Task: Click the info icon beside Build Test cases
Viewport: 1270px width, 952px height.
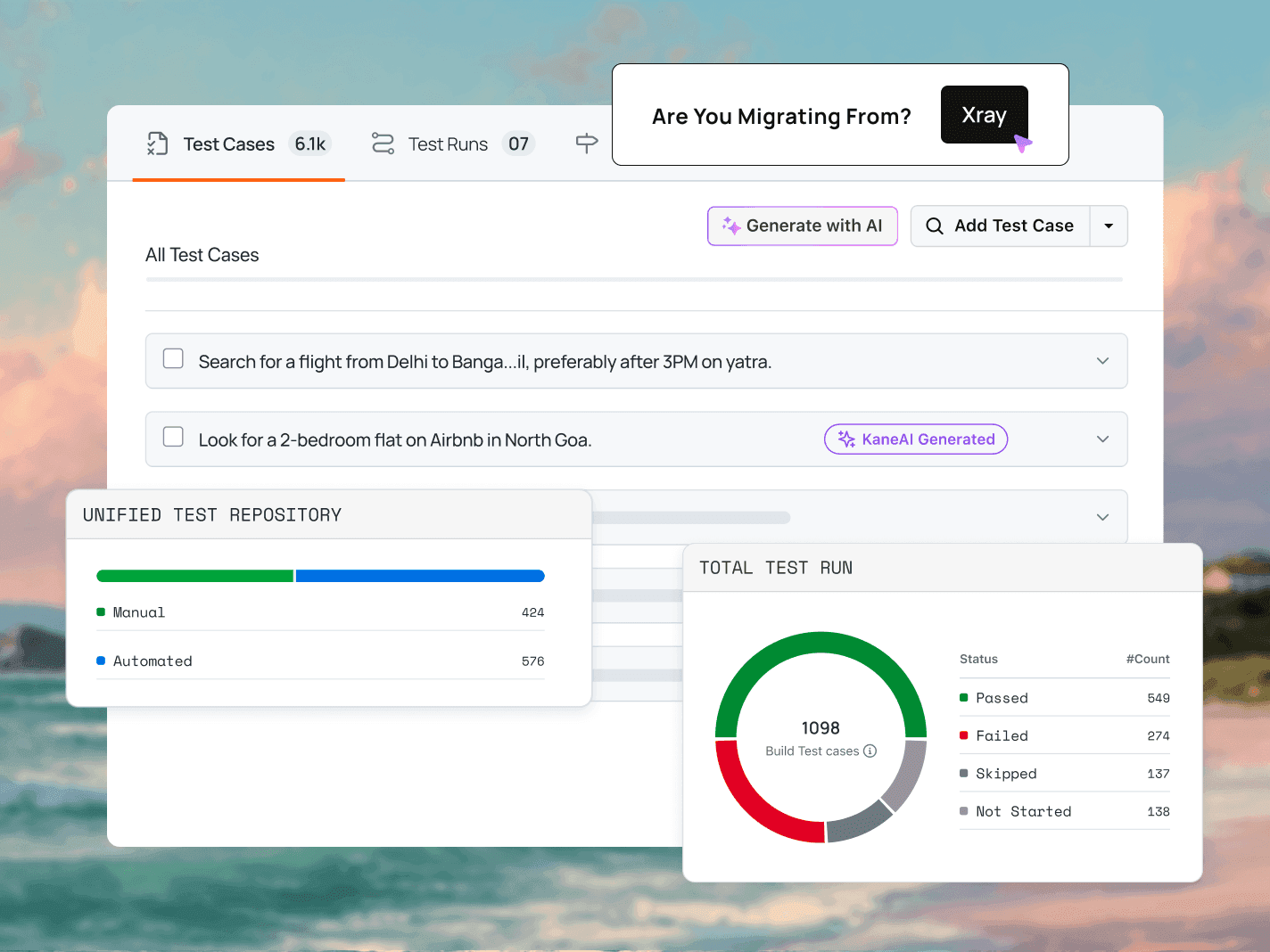Action: (870, 751)
